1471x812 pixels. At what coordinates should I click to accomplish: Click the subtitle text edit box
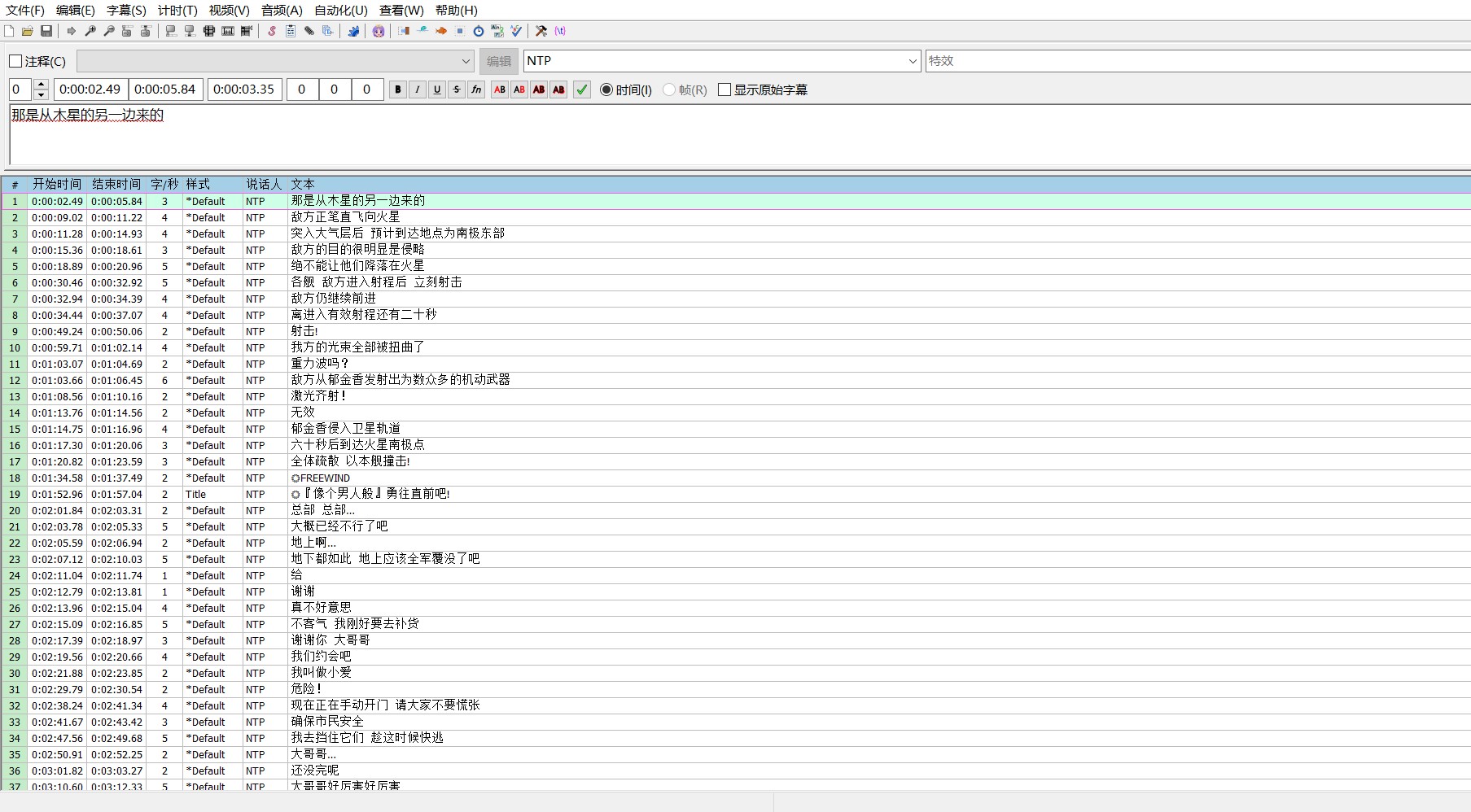(x=739, y=135)
